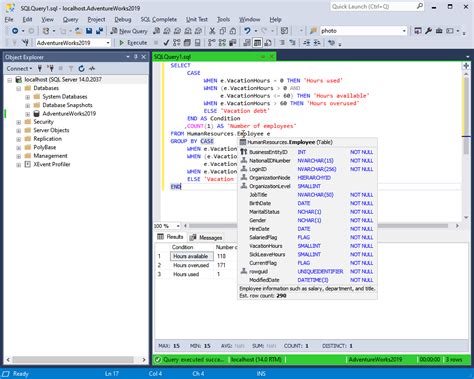Split the editor with the top-right icon
This screenshot has height=379, width=474.
pos(466,66)
